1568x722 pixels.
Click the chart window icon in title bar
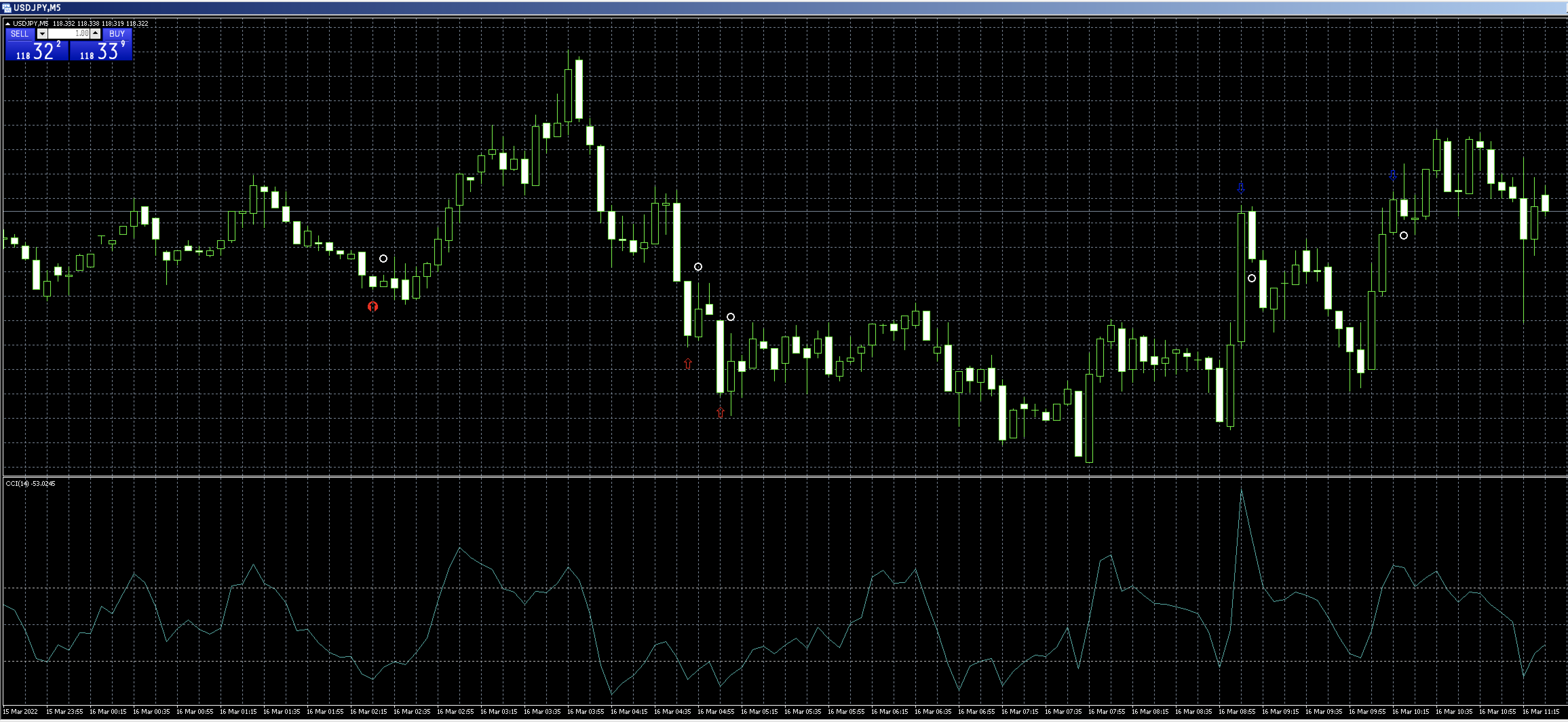(7, 8)
